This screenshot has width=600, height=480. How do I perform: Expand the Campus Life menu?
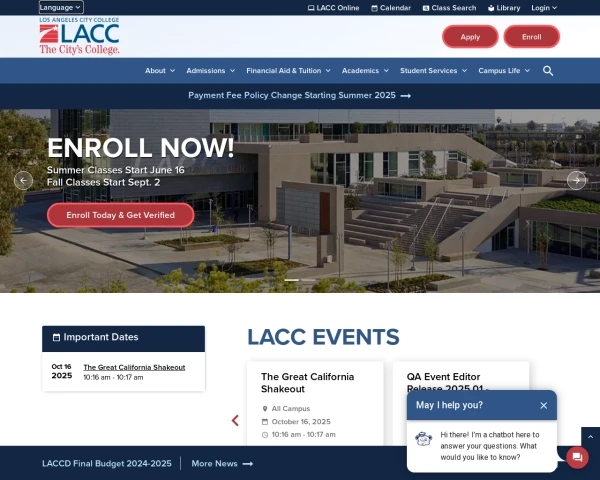pos(504,70)
